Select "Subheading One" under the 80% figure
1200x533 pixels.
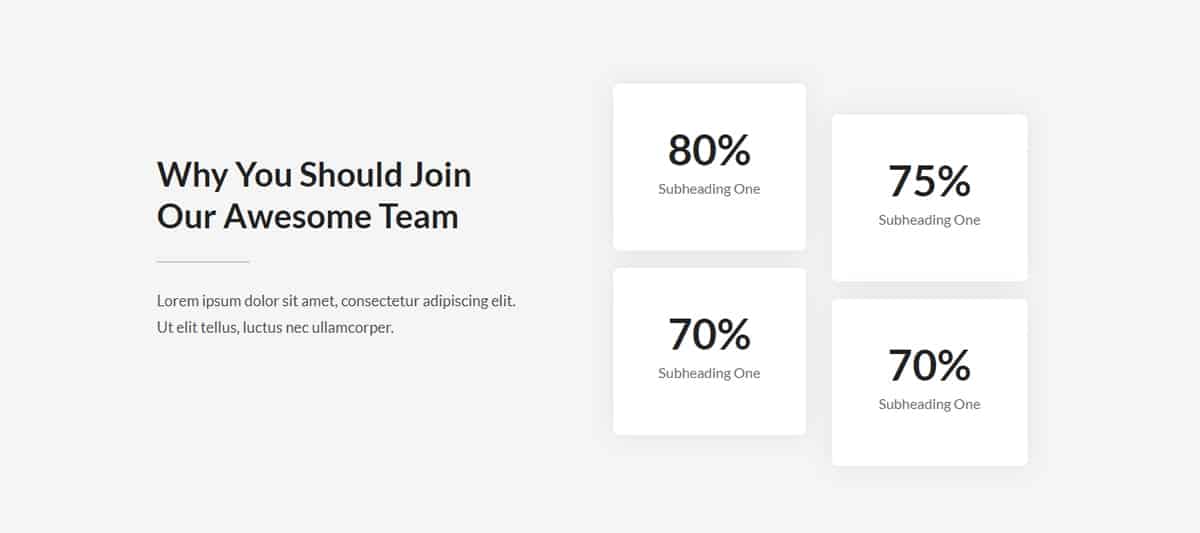(x=709, y=189)
